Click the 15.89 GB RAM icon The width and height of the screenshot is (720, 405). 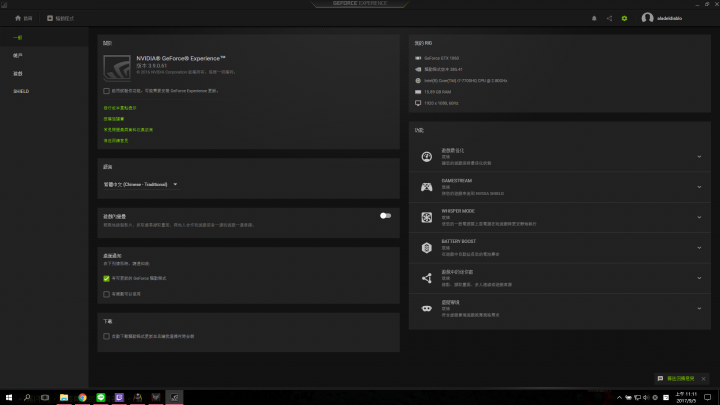tap(418, 92)
